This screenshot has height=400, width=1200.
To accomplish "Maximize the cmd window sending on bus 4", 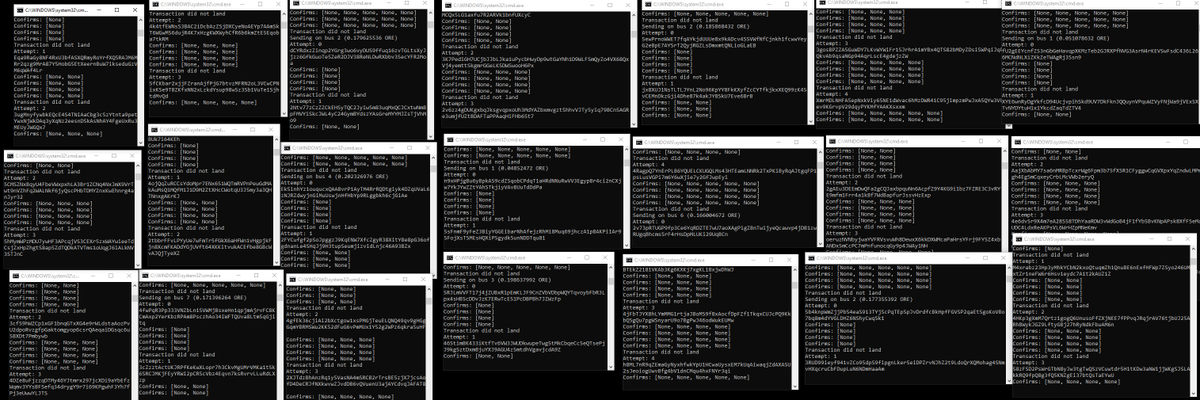I will [x=409, y=148].
